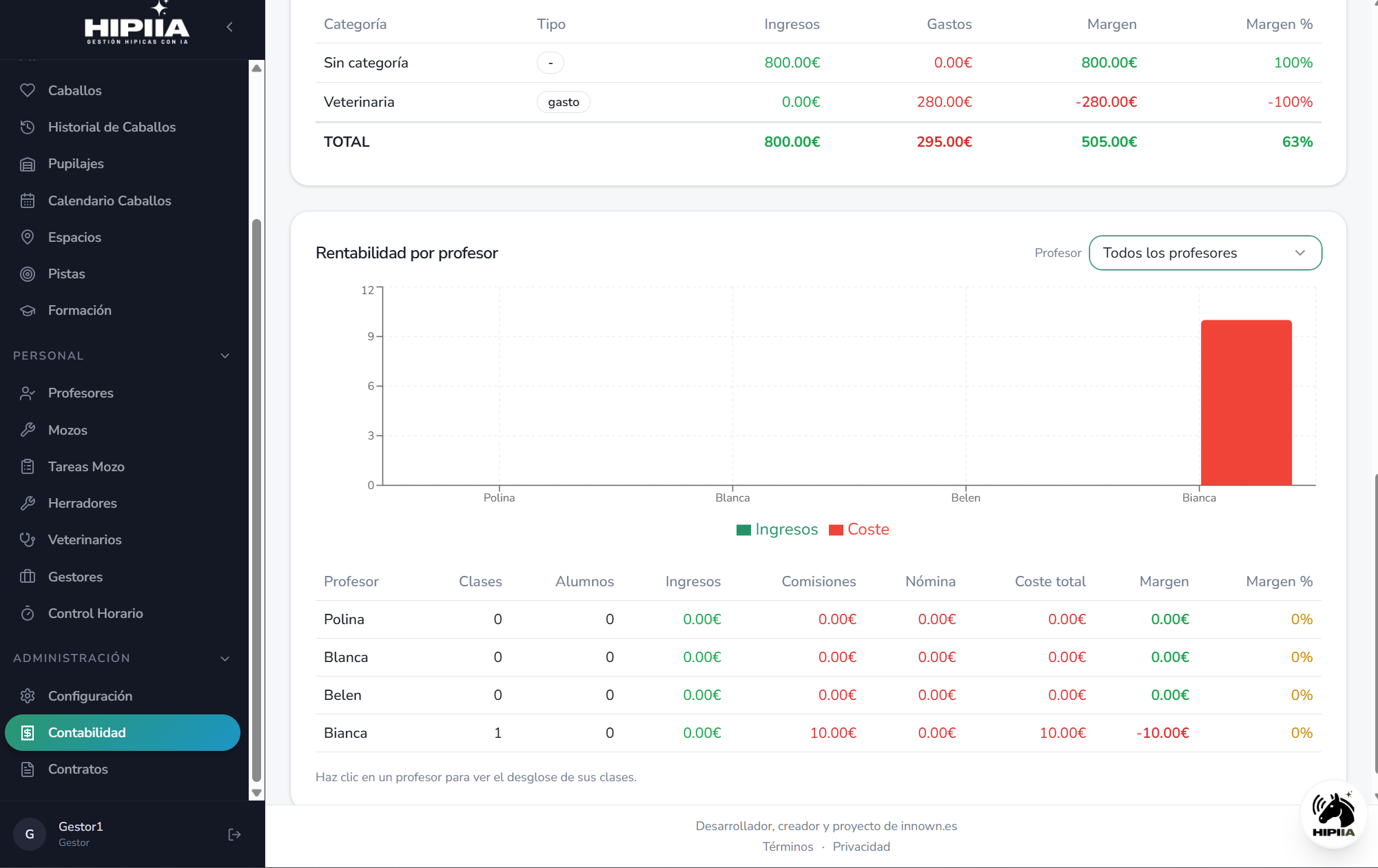Click the heart icon next to Caballos
The image size is (1378, 868).
(28, 90)
